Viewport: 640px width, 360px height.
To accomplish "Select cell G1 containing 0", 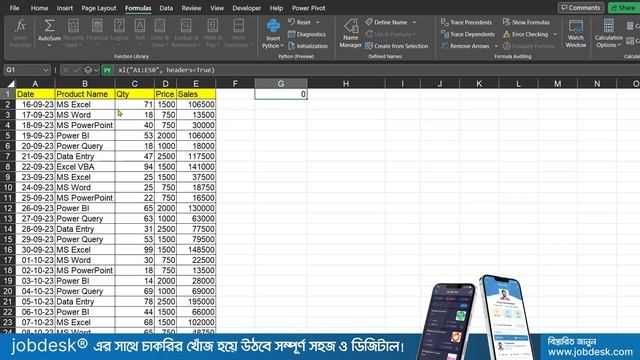I will (281, 94).
